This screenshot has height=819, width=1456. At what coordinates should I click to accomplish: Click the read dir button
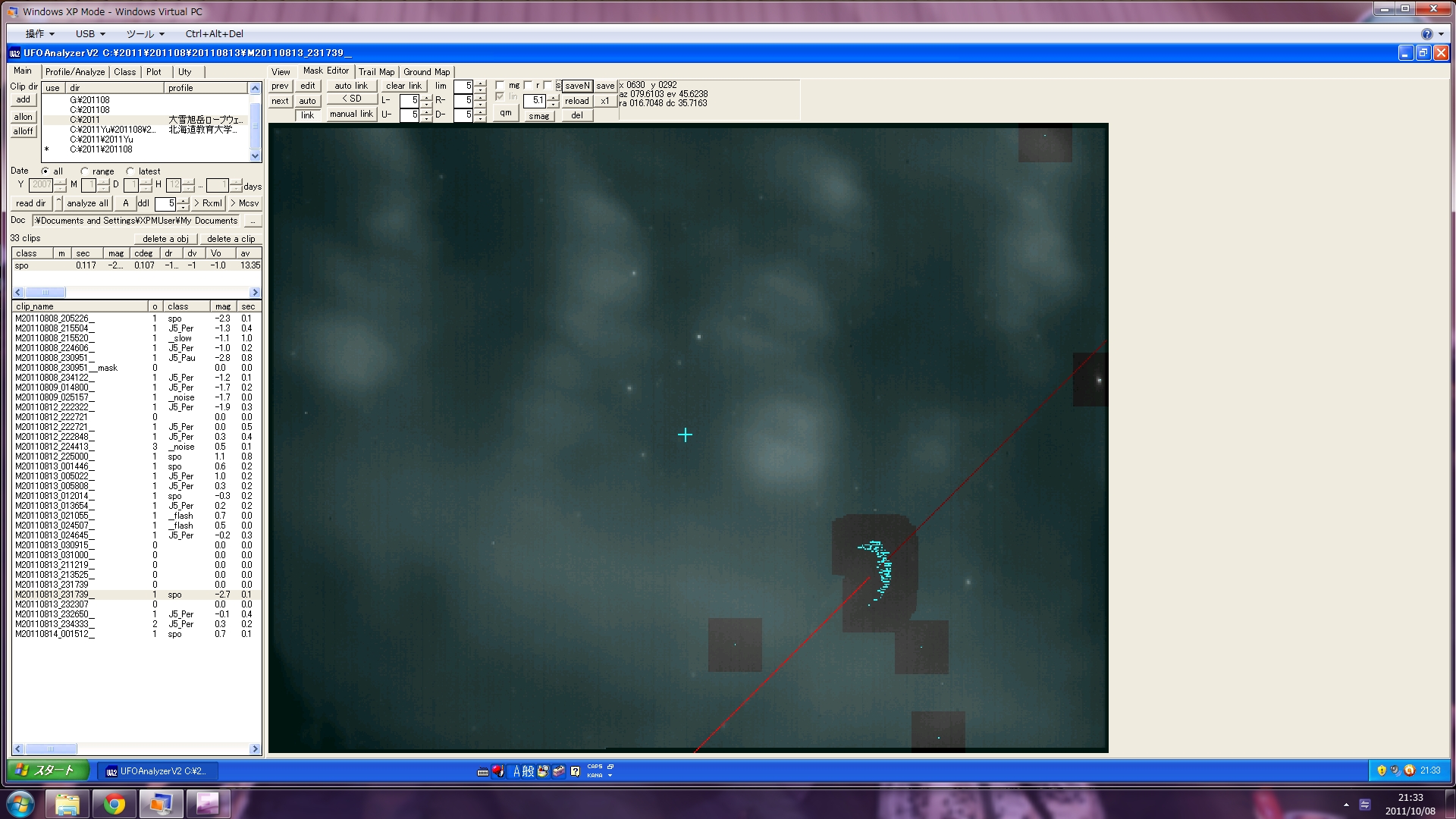click(31, 203)
